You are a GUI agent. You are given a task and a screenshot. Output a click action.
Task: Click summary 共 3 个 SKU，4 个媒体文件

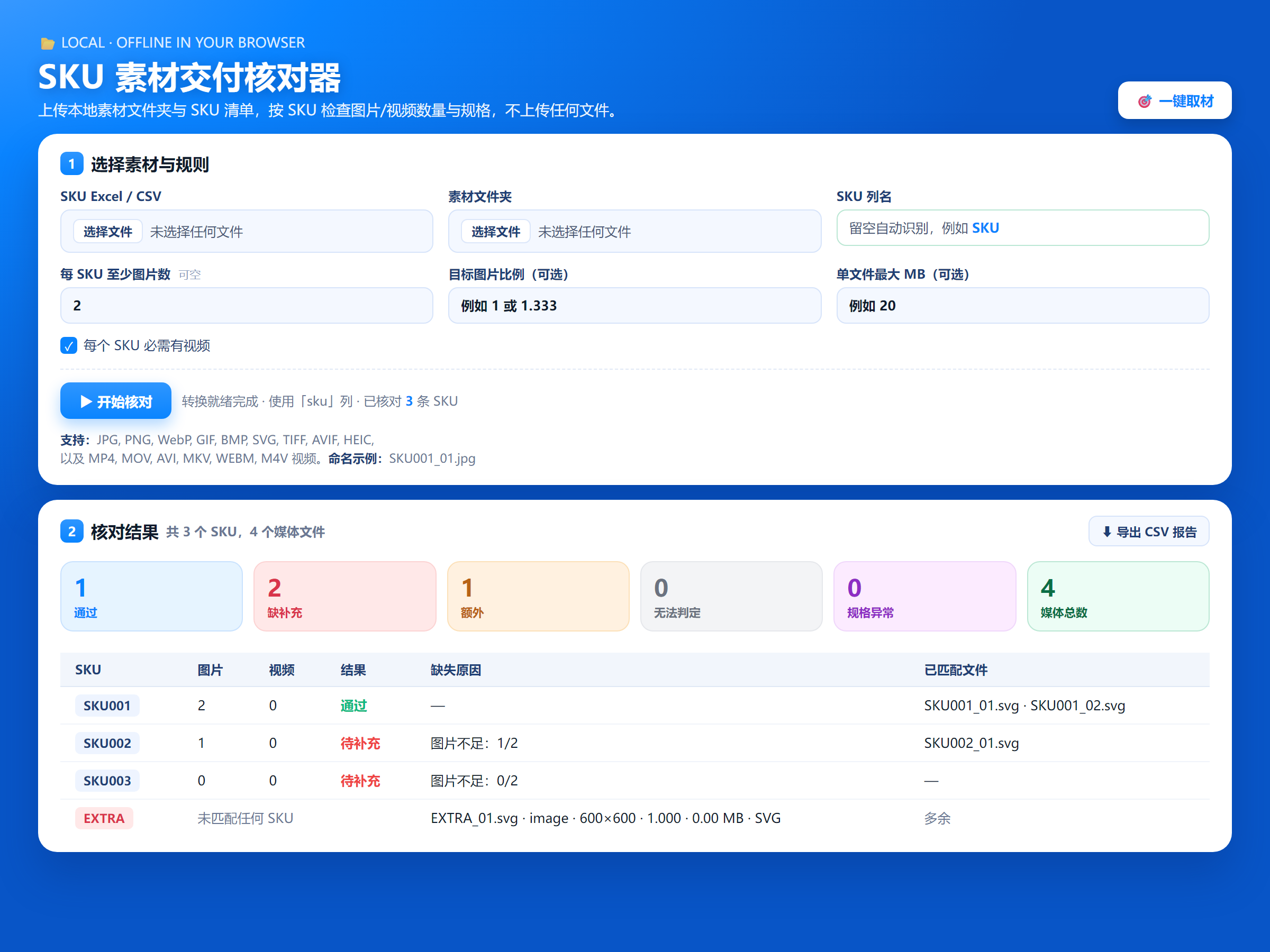245,532
